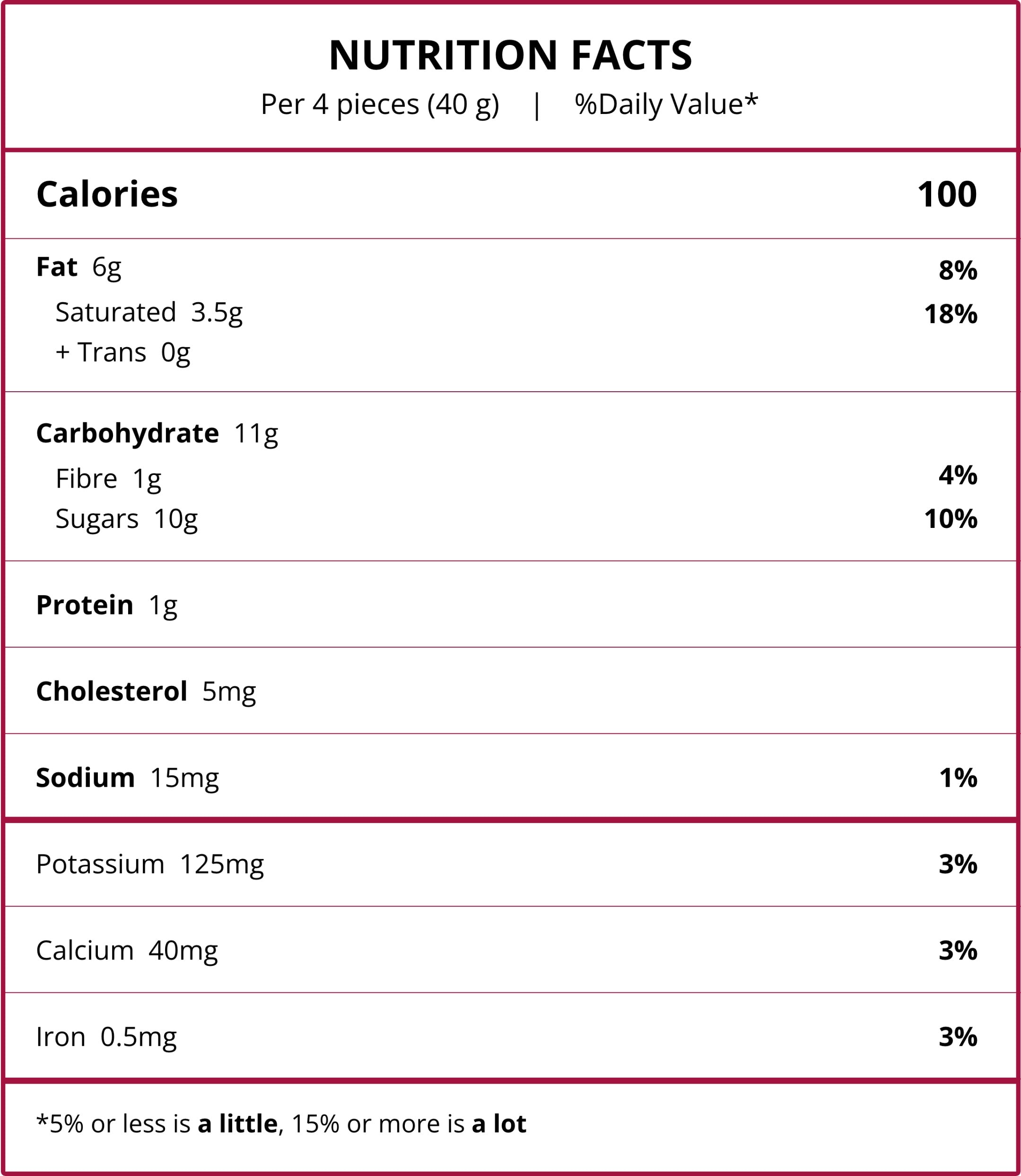Click the Cholesterol 5mg label
This screenshot has width=1021, height=1176.
click(146, 692)
